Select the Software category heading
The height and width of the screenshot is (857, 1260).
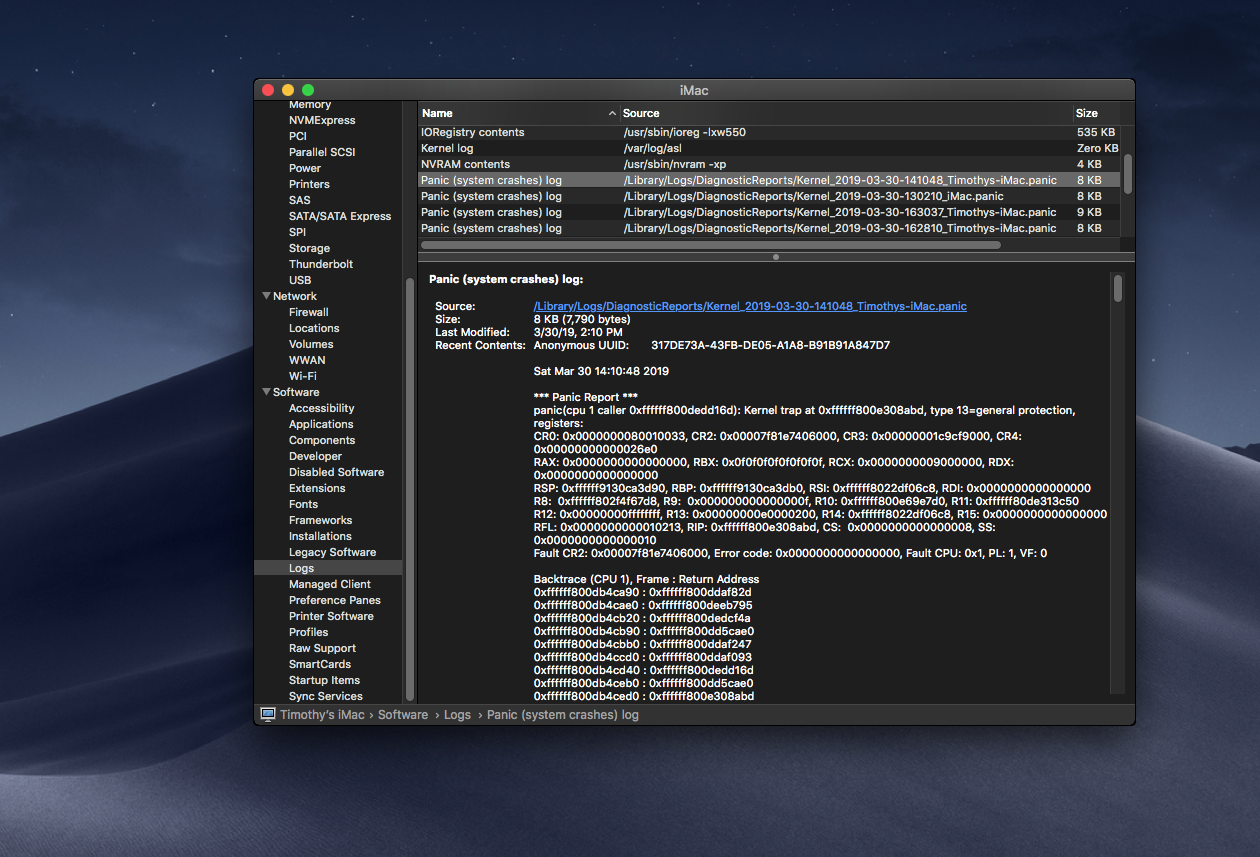pos(296,392)
